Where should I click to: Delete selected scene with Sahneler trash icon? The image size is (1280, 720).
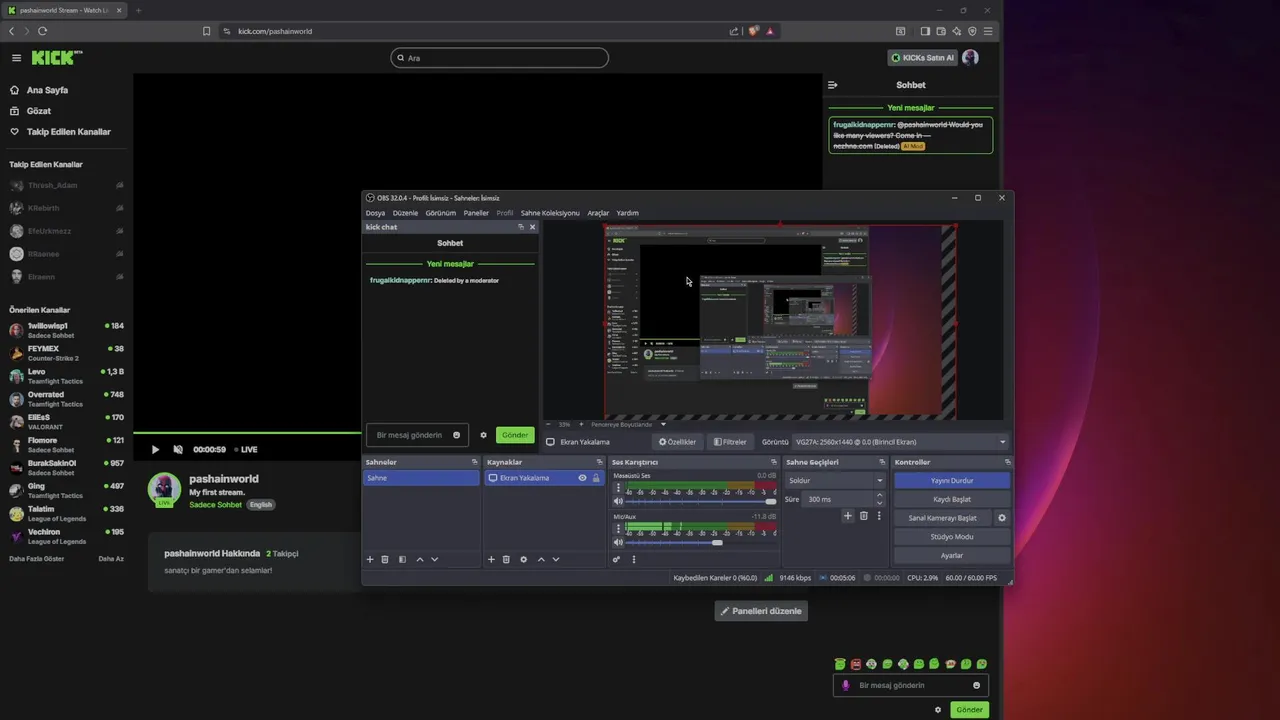(x=385, y=559)
